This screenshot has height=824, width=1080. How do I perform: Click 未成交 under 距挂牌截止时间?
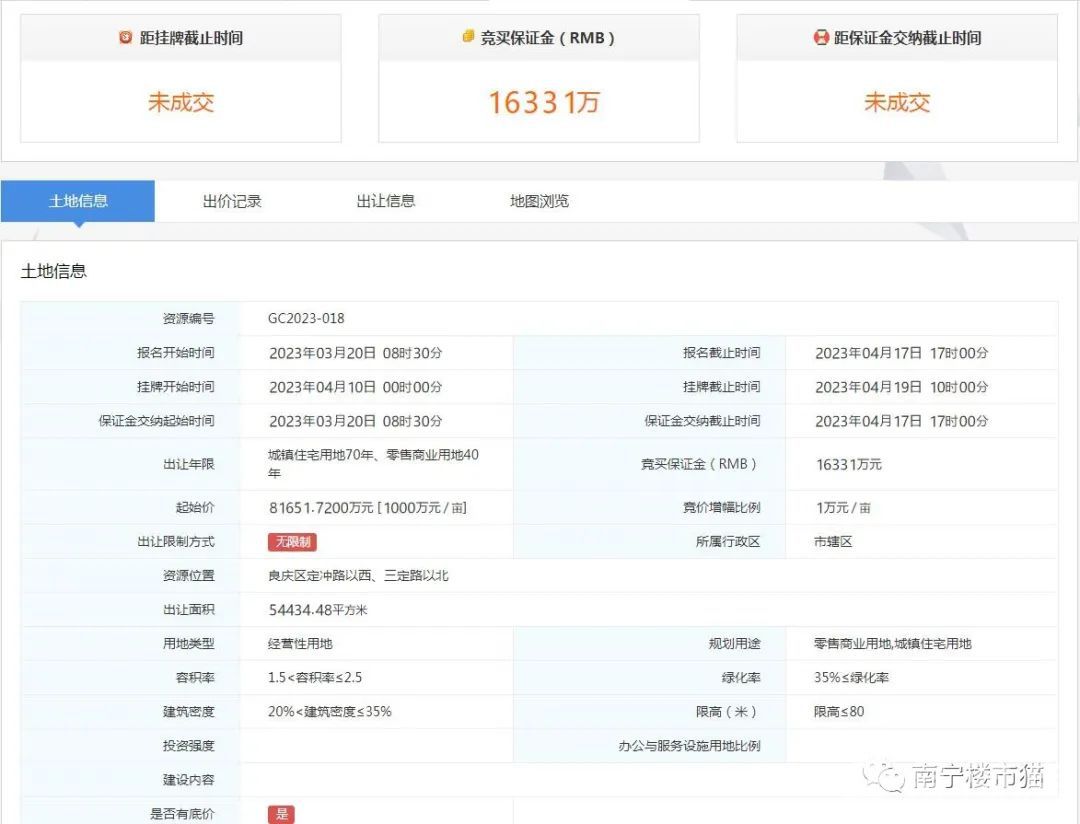pyautogui.click(x=181, y=103)
